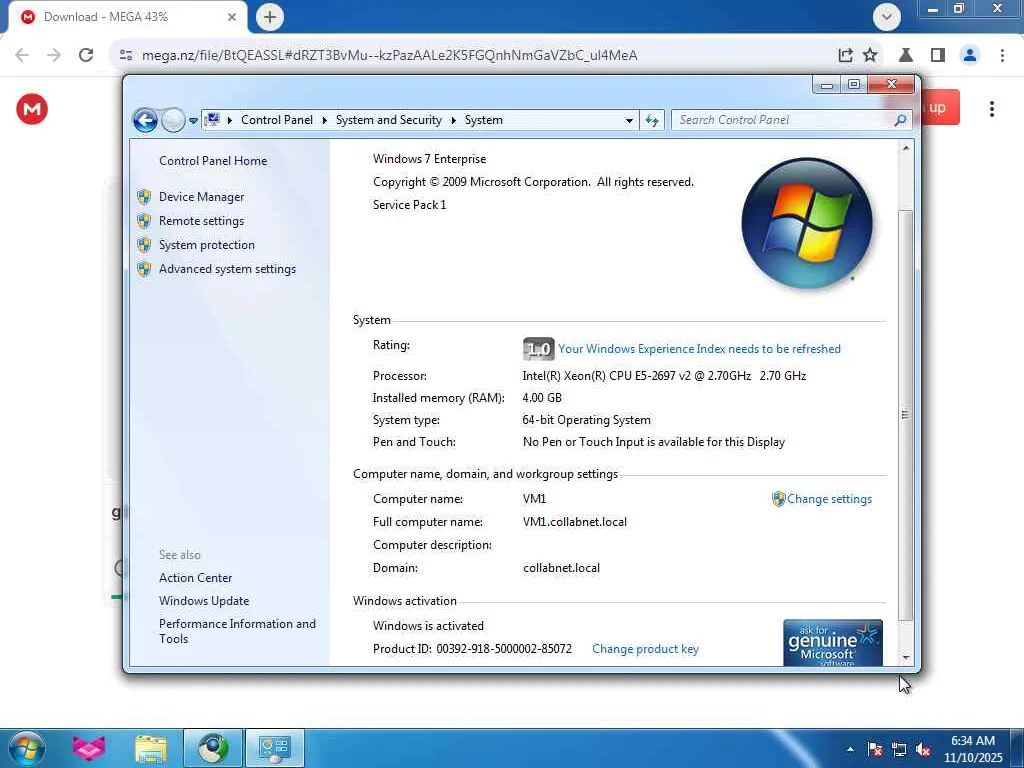
Task: Open the address bar history dropdown
Action: tap(629, 120)
